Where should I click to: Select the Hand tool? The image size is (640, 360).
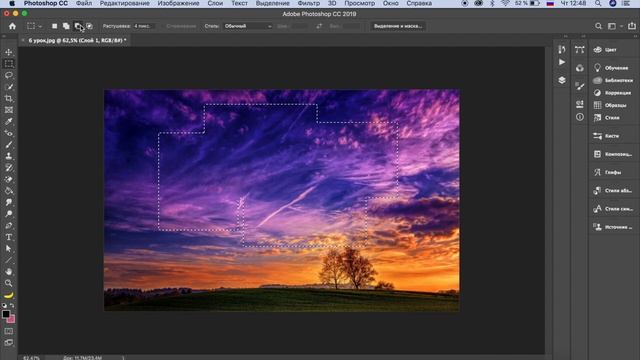(x=9, y=271)
